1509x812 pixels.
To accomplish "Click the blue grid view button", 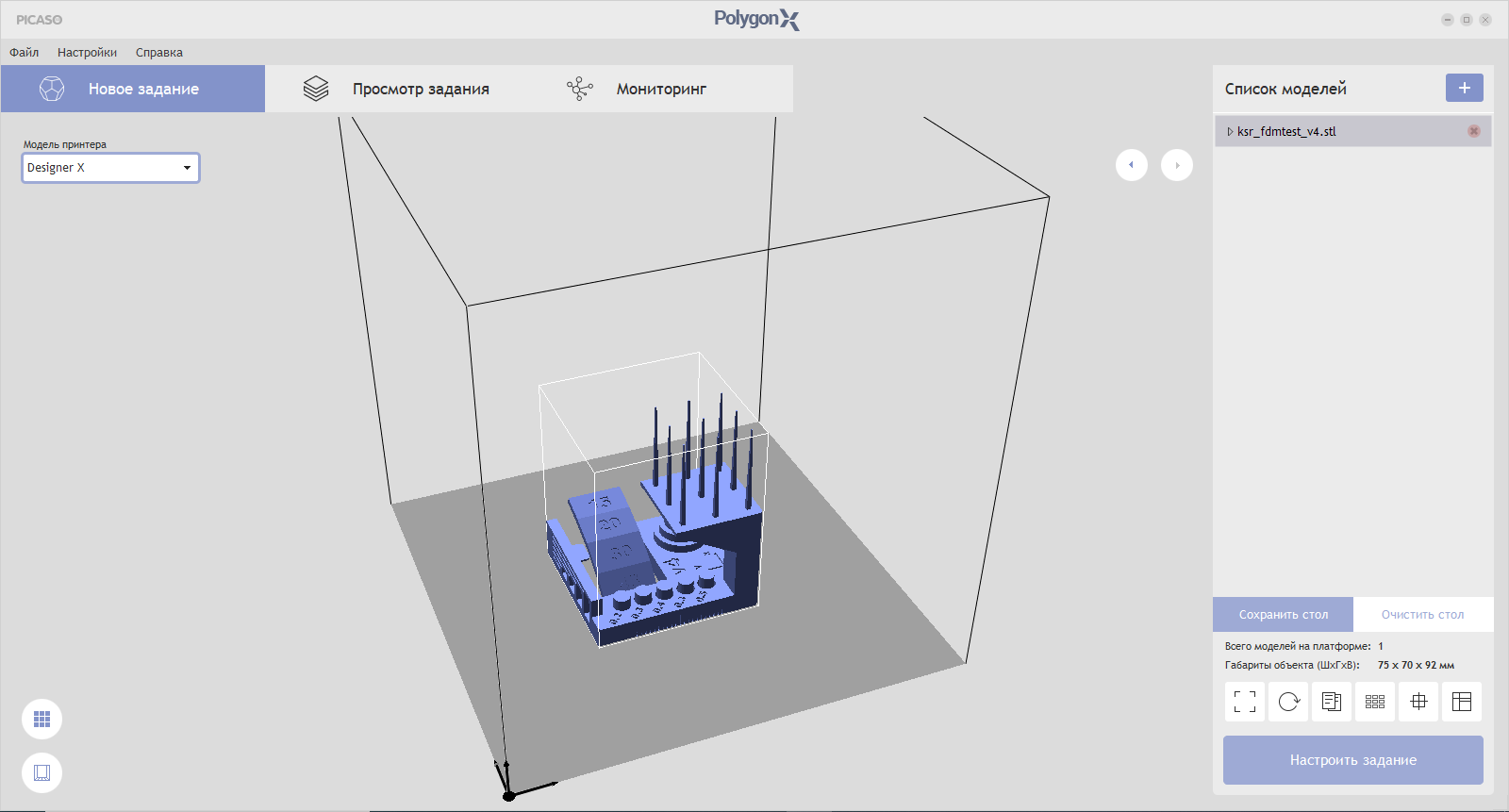I will tap(41, 720).
